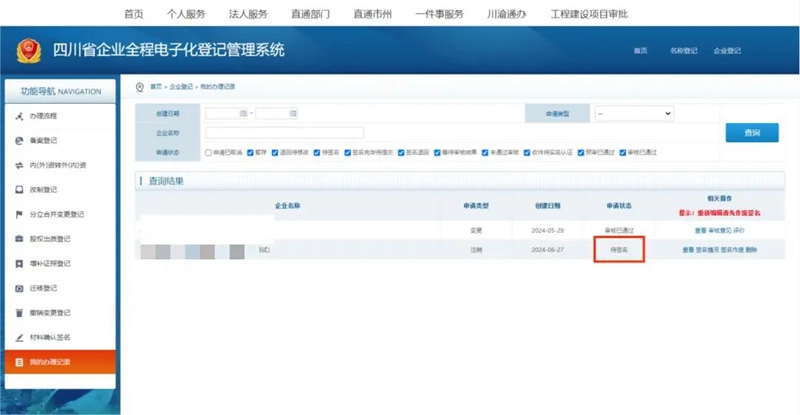This screenshot has height=415, width=800.
Task: Uncheck the 审核已通过 checkbox
Action: (x=623, y=153)
